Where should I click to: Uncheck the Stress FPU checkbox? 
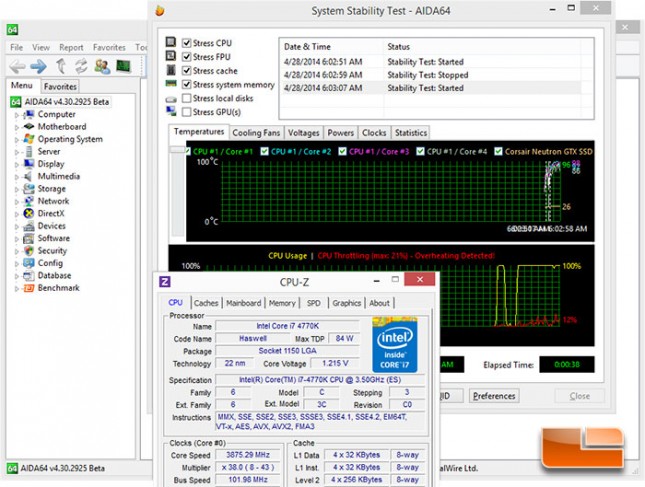(x=186, y=57)
